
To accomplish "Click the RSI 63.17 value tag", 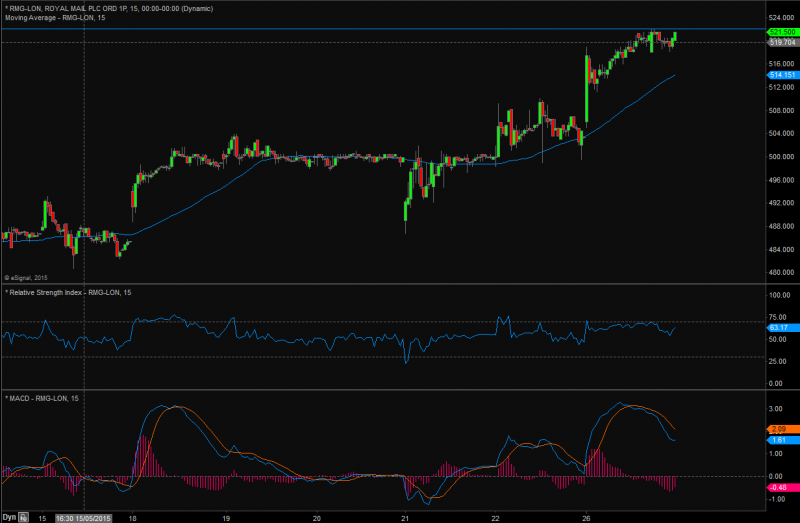I will tap(780, 327).
